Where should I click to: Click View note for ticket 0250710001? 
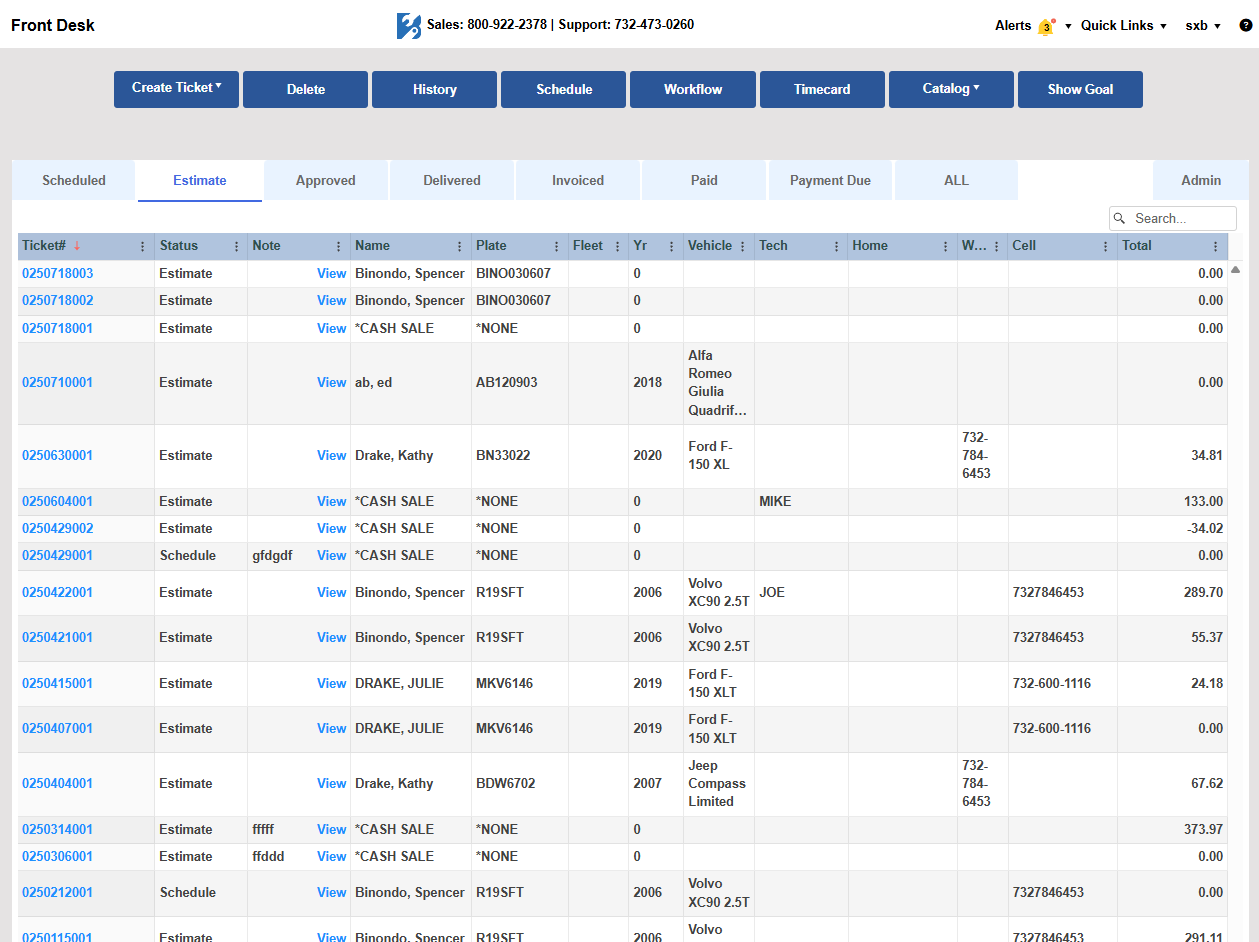point(331,383)
